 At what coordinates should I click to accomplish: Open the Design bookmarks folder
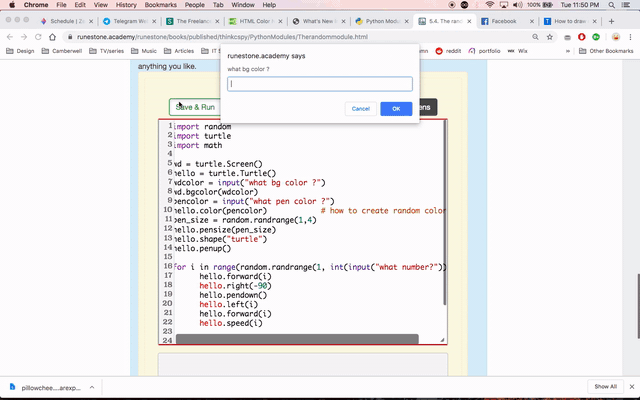pos(20,51)
